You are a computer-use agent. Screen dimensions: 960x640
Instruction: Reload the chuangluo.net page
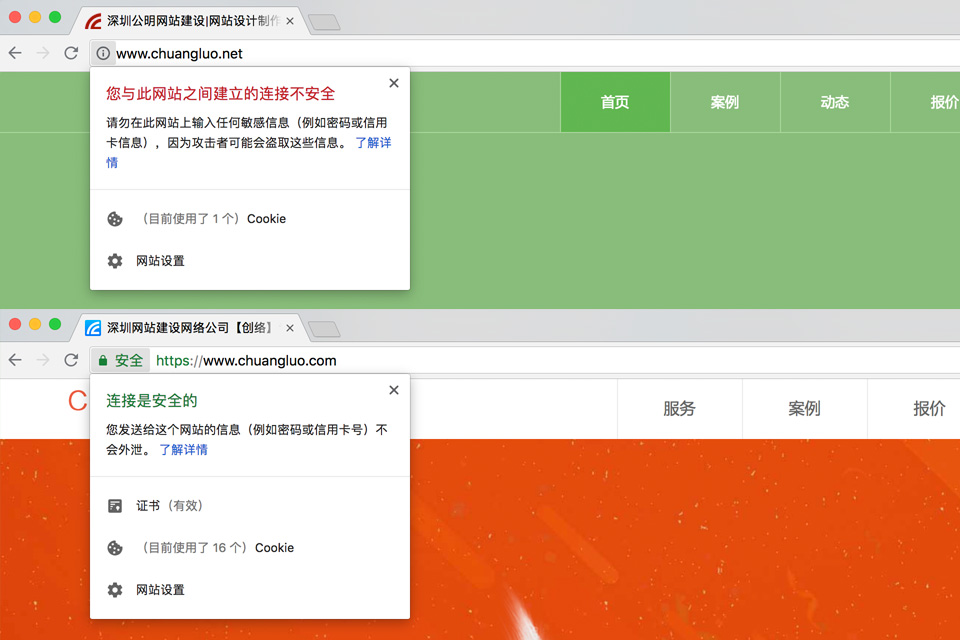(69, 53)
